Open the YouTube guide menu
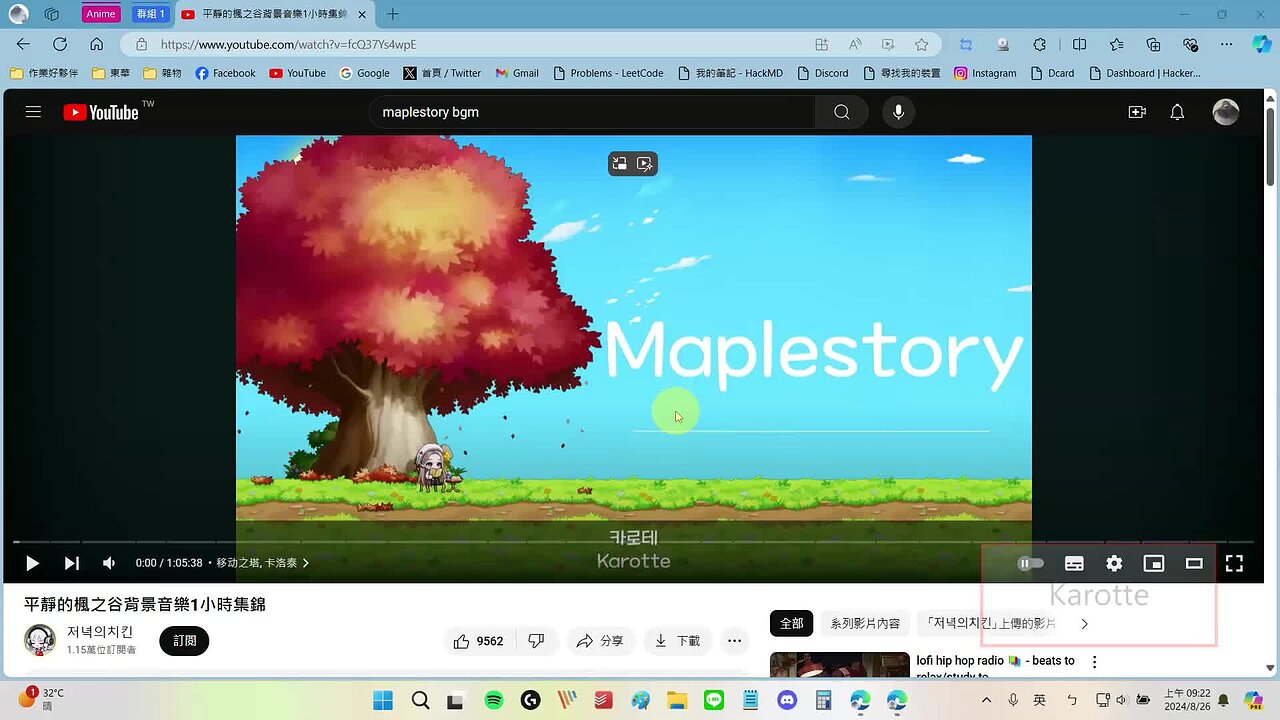Image resolution: width=1280 pixels, height=720 pixels. 33,112
